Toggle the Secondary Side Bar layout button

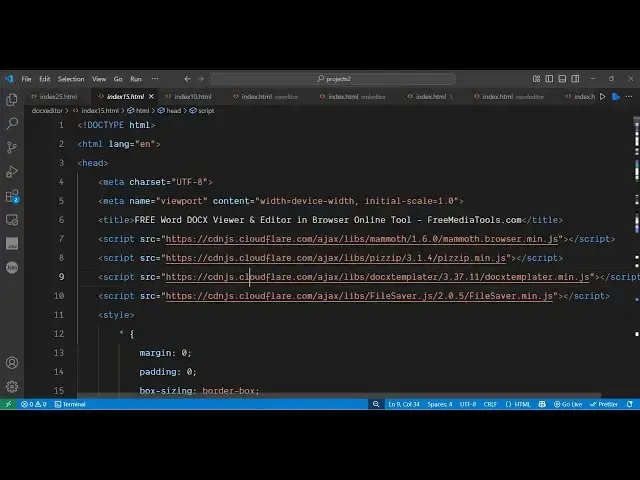pyautogui.click(x=575, y=79)
